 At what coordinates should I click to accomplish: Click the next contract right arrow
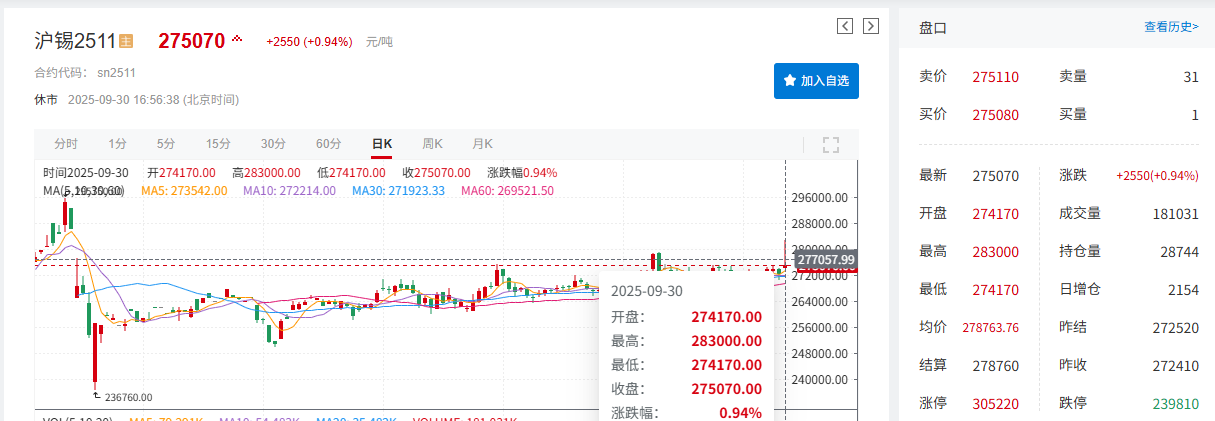871,26
